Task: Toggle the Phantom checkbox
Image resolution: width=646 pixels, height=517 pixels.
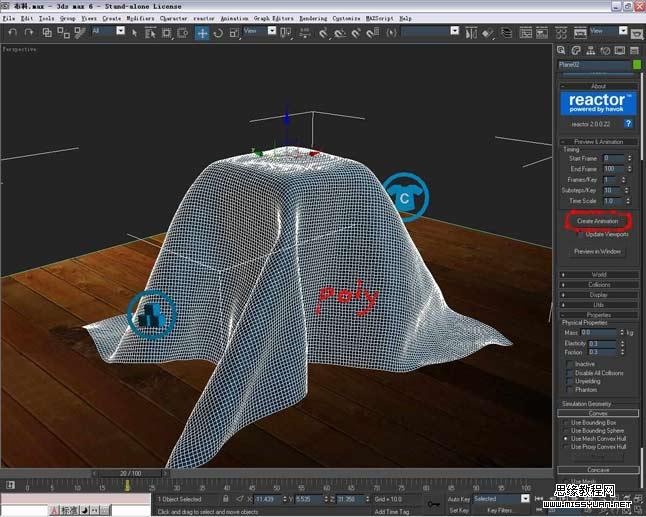Action: click(x=570, y=389)
